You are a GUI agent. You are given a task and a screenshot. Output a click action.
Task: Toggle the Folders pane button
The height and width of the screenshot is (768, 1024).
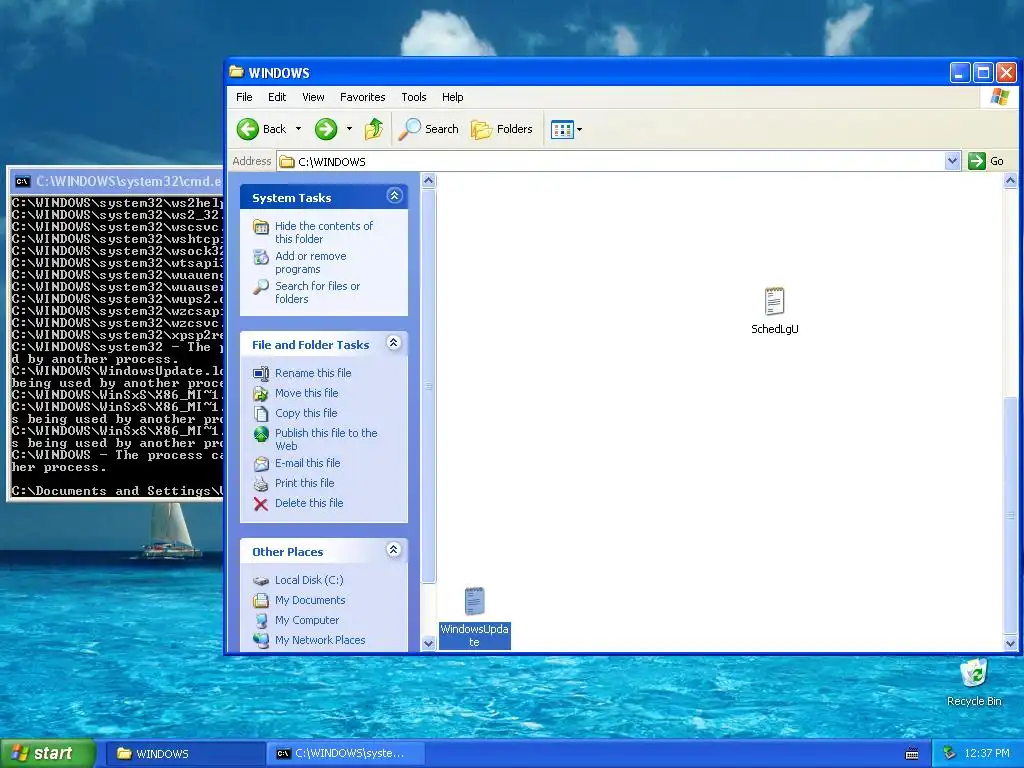click(x=502, y=129)
